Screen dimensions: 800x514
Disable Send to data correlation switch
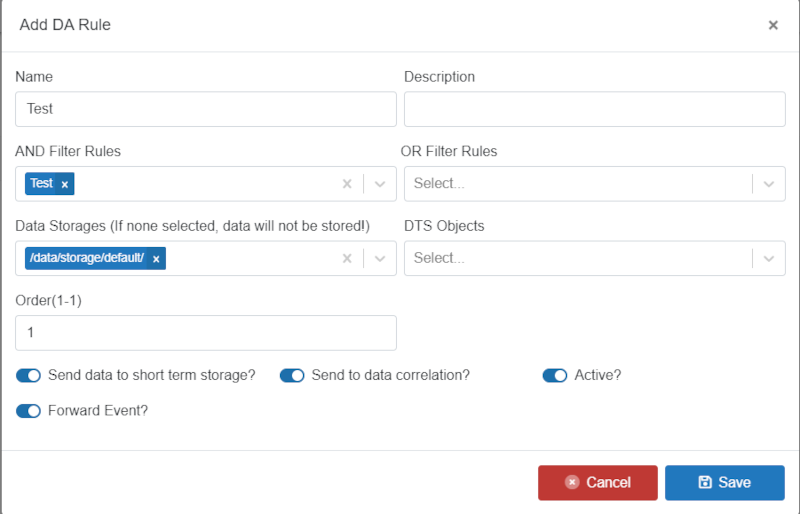click(292, 375)
